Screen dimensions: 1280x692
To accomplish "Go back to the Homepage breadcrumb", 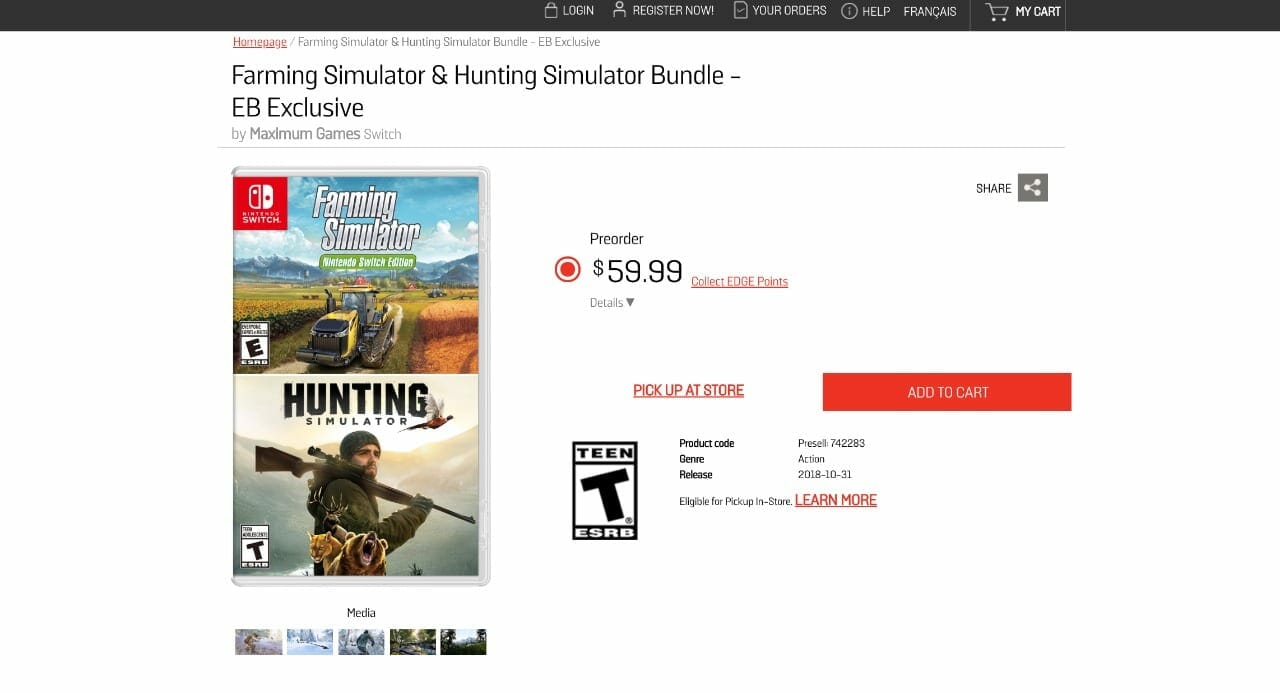I will point(259,42).
